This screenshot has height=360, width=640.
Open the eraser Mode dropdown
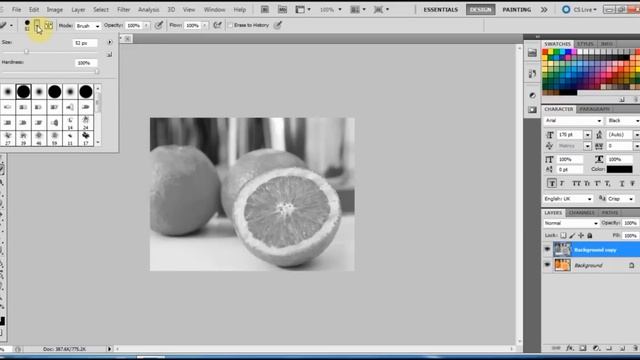(x=88, y=26)
